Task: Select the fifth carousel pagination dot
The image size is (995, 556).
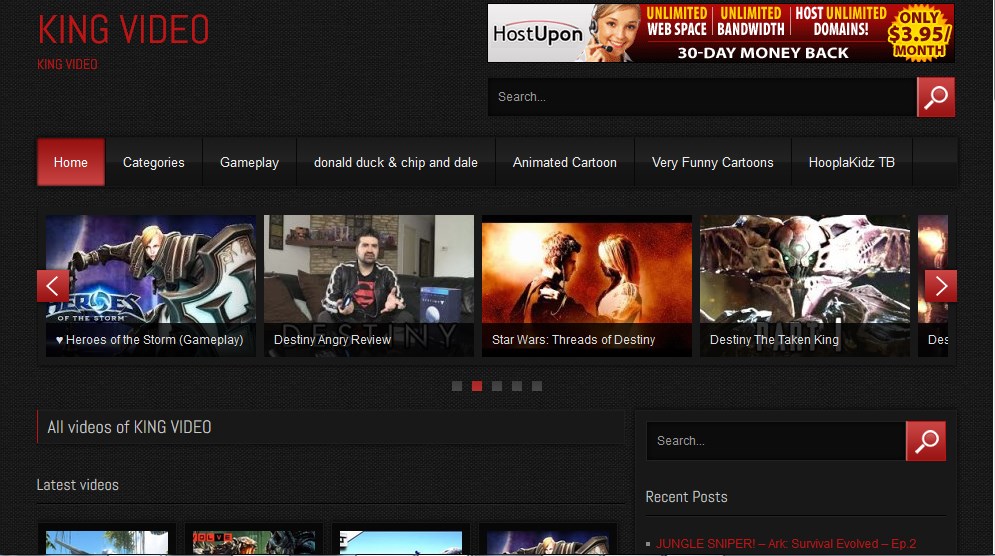Action: tap(537, 386)
